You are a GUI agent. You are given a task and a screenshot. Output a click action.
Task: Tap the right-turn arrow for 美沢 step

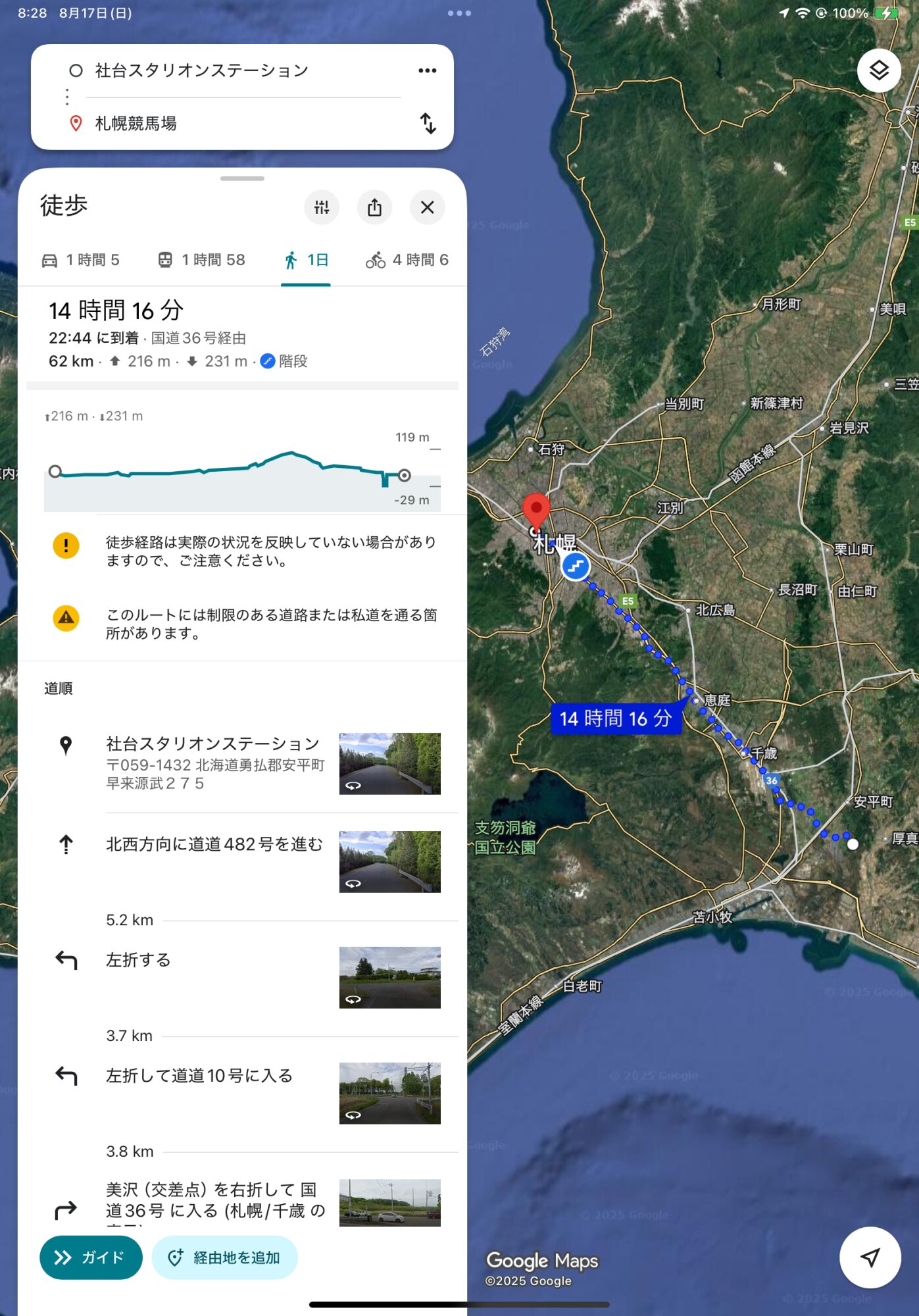(x=66, y=1209)
